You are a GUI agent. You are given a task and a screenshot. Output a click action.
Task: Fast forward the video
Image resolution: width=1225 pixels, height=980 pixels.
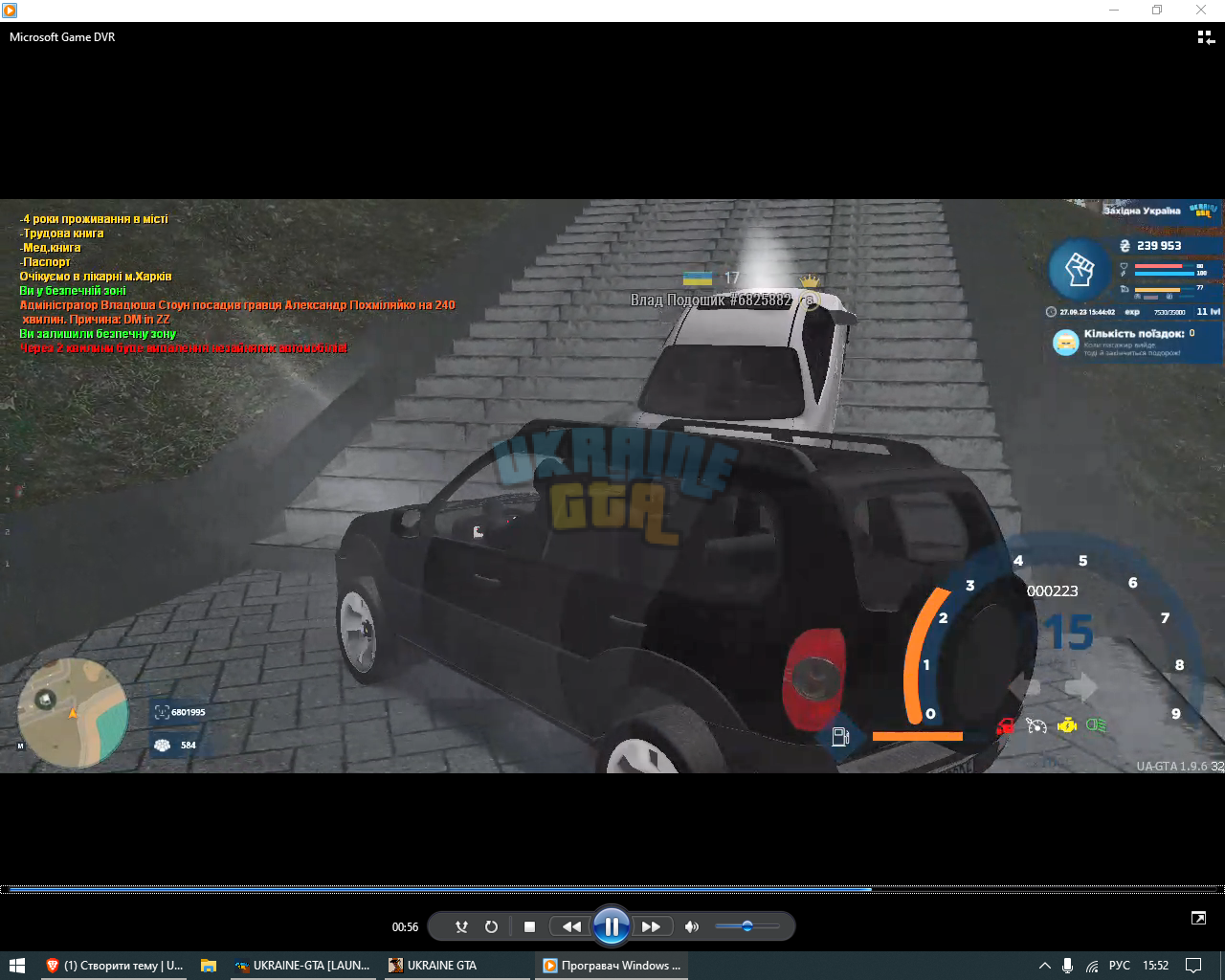tap(651, 926)
